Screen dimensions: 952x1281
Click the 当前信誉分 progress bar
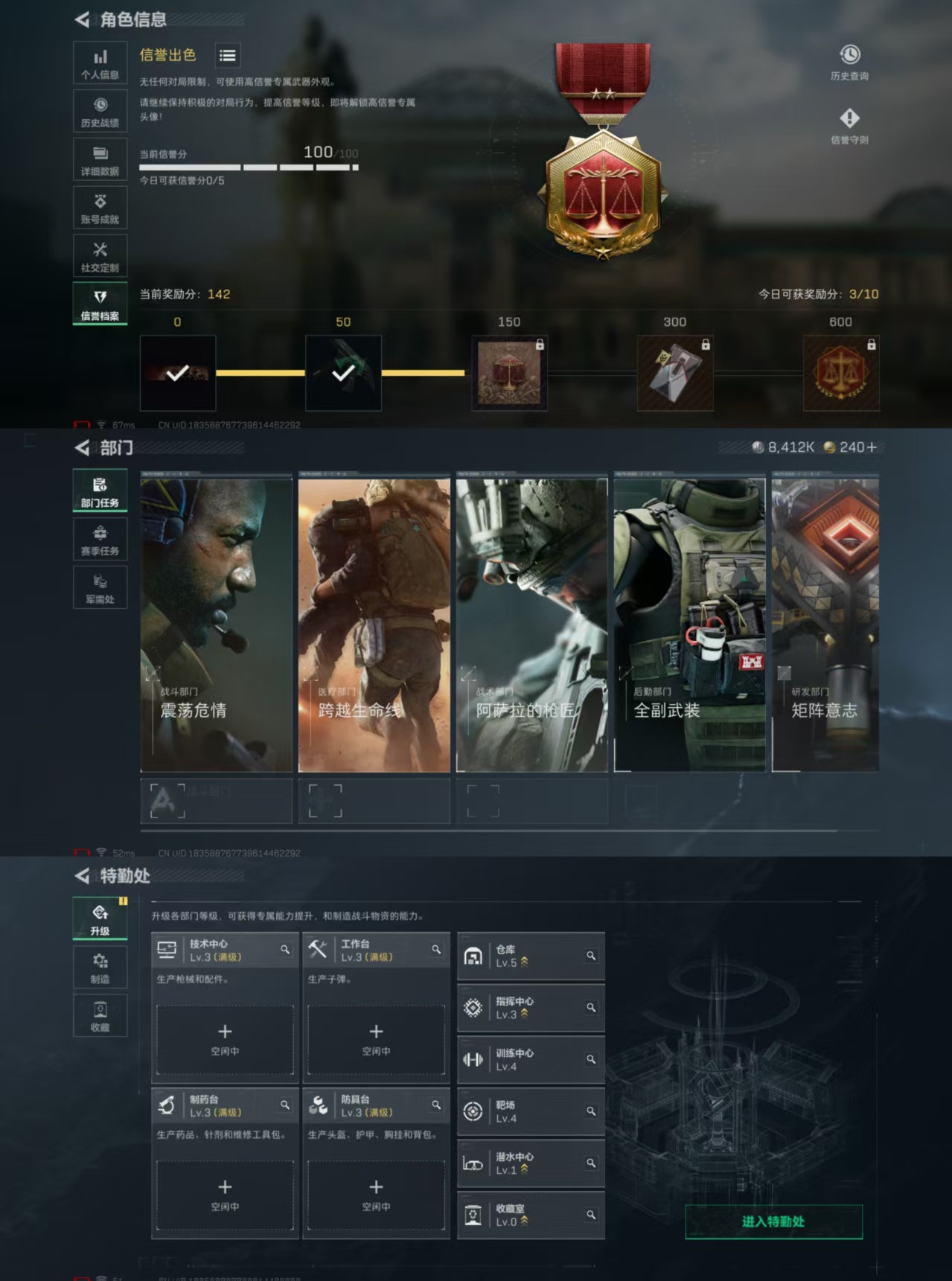[249, 167]
